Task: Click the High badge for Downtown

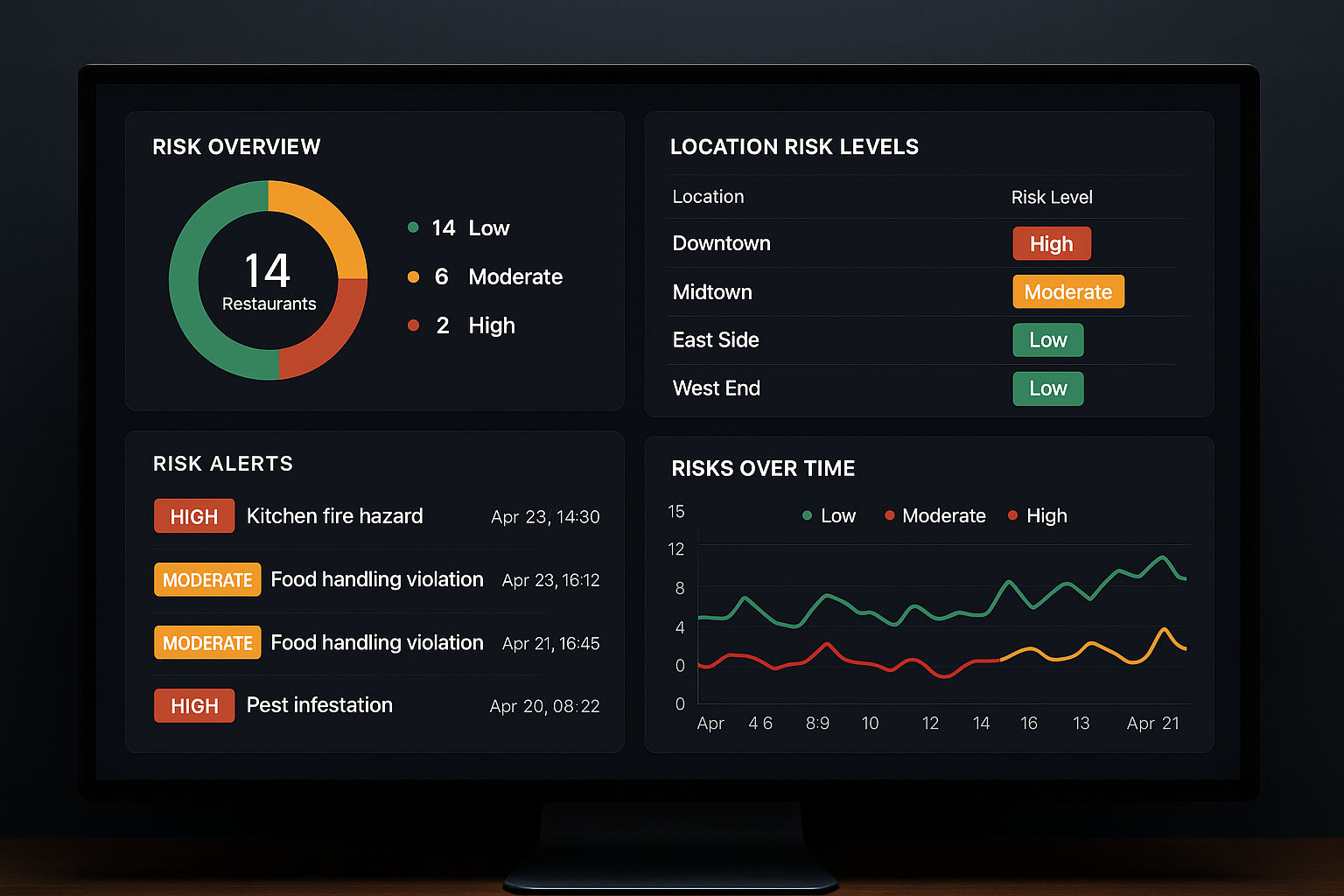Action: coord(1051,244)
